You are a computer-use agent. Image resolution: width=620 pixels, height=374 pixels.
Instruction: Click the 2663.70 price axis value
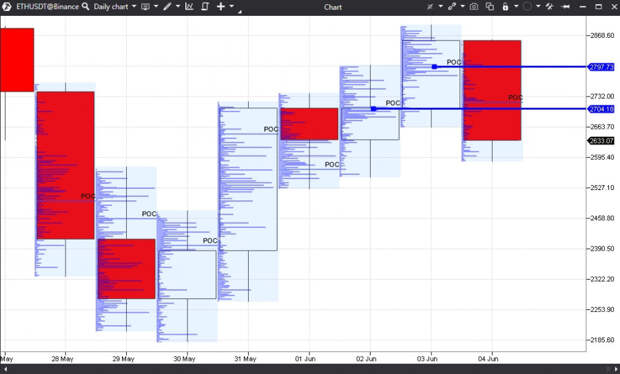coord(602,127)
